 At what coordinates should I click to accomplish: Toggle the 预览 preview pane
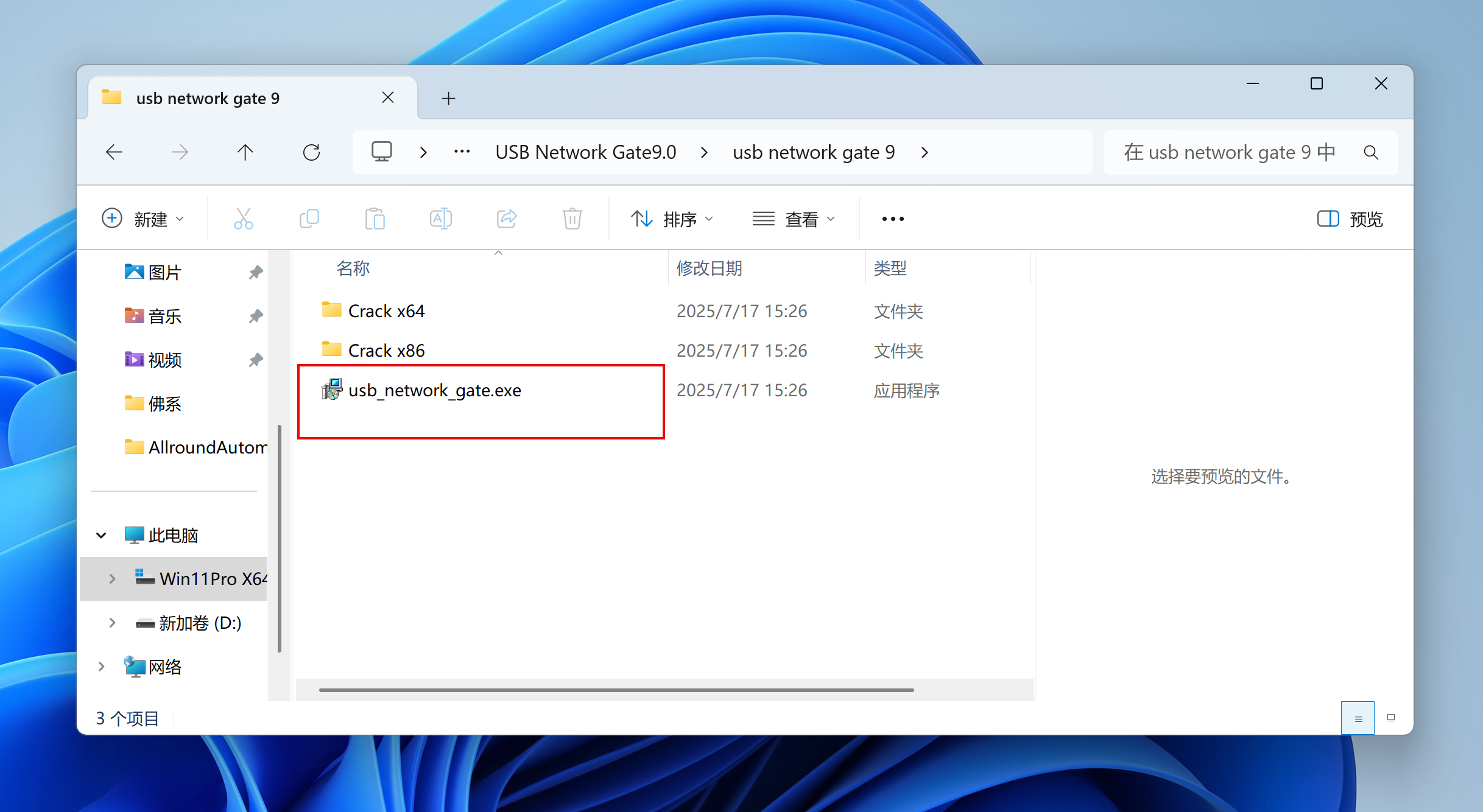pos(1350,219)
